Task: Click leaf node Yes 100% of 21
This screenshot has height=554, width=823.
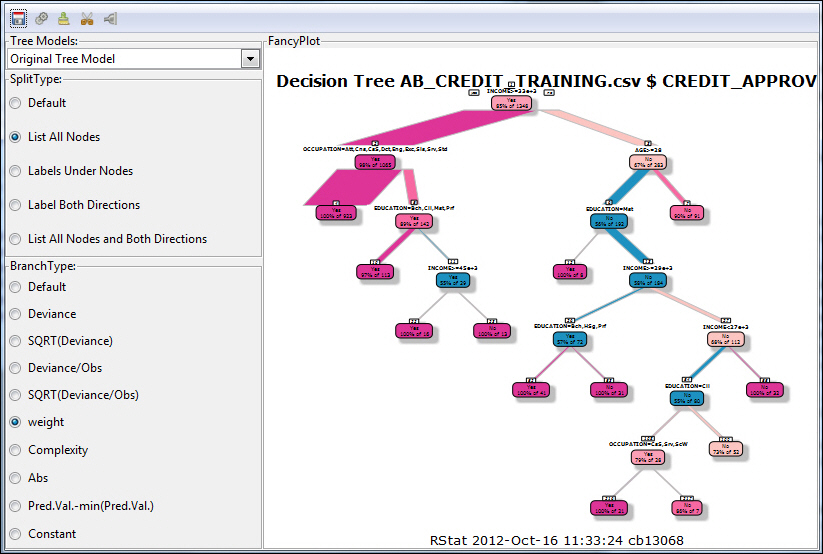Action: (608, 508)
